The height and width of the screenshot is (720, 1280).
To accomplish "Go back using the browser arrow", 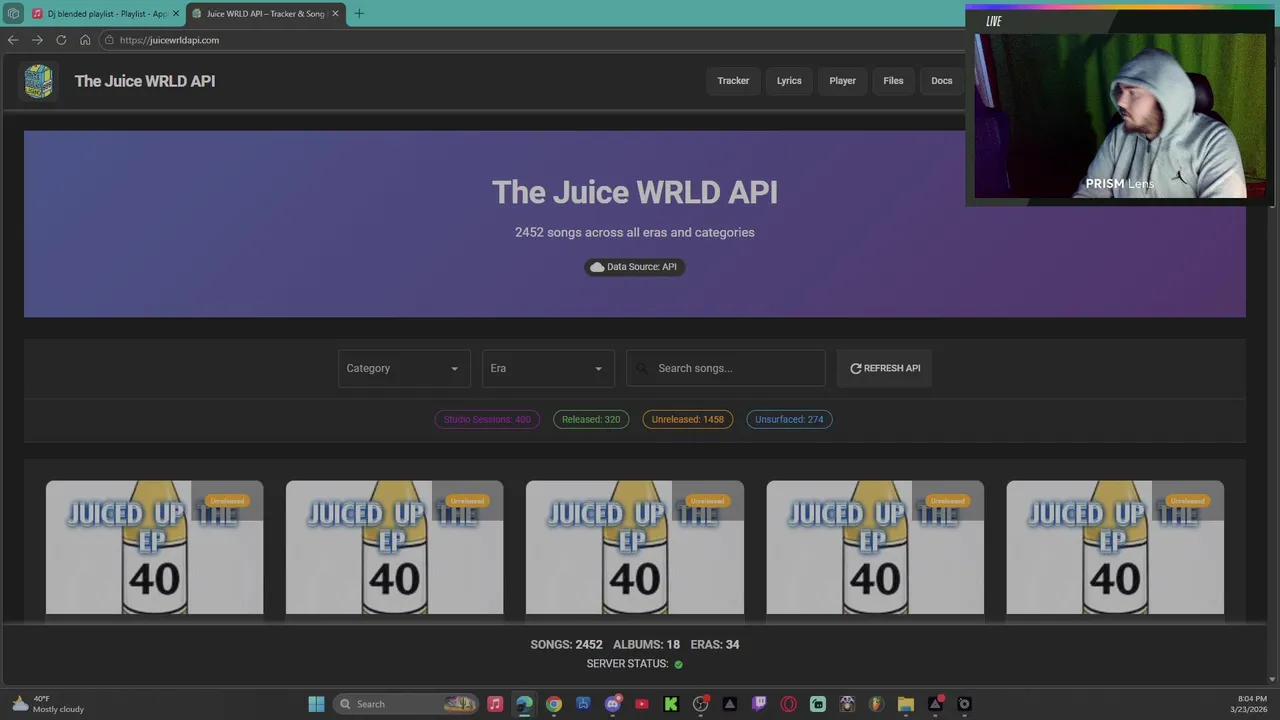I will click(12, 40).
